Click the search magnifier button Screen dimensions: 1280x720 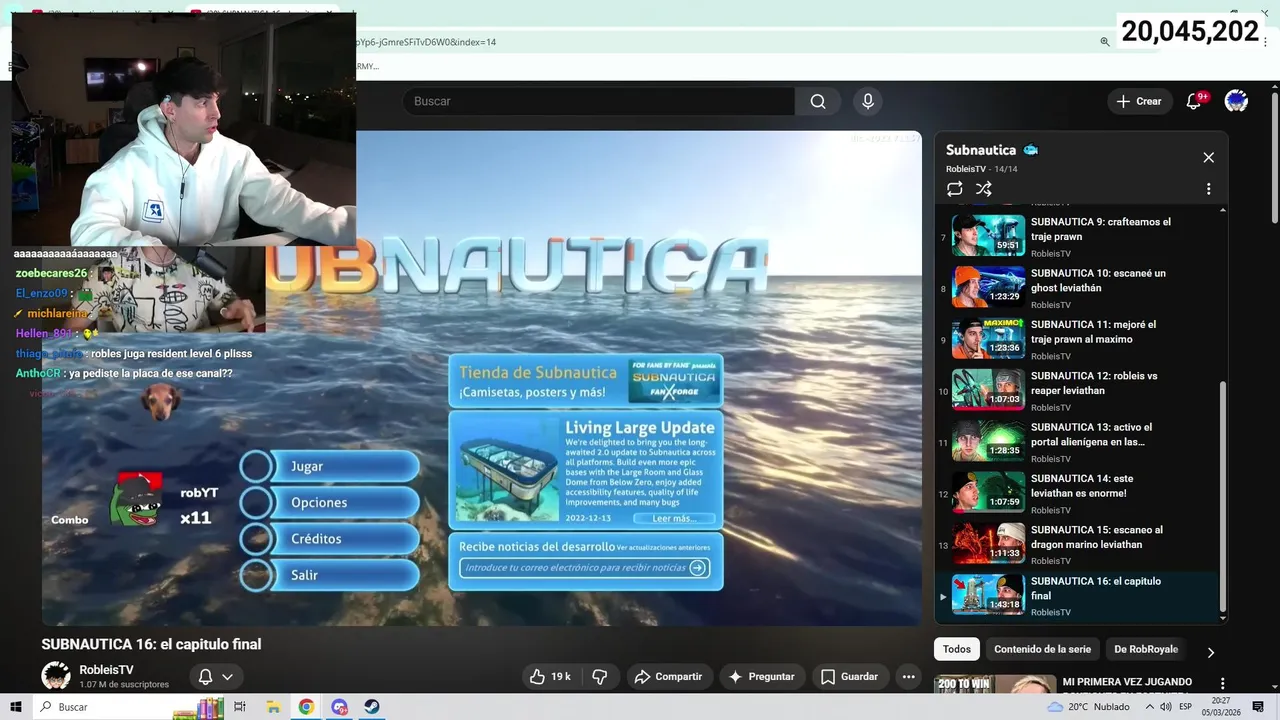[x=818, y=101]
